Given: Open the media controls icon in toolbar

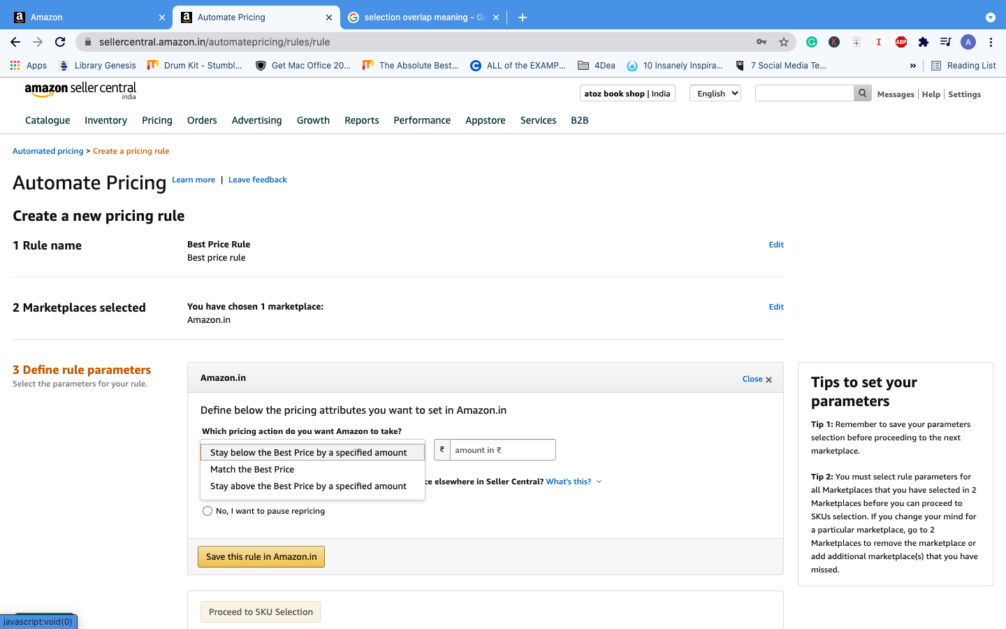Looking at the screenshot, I should (x=945, y=42).
